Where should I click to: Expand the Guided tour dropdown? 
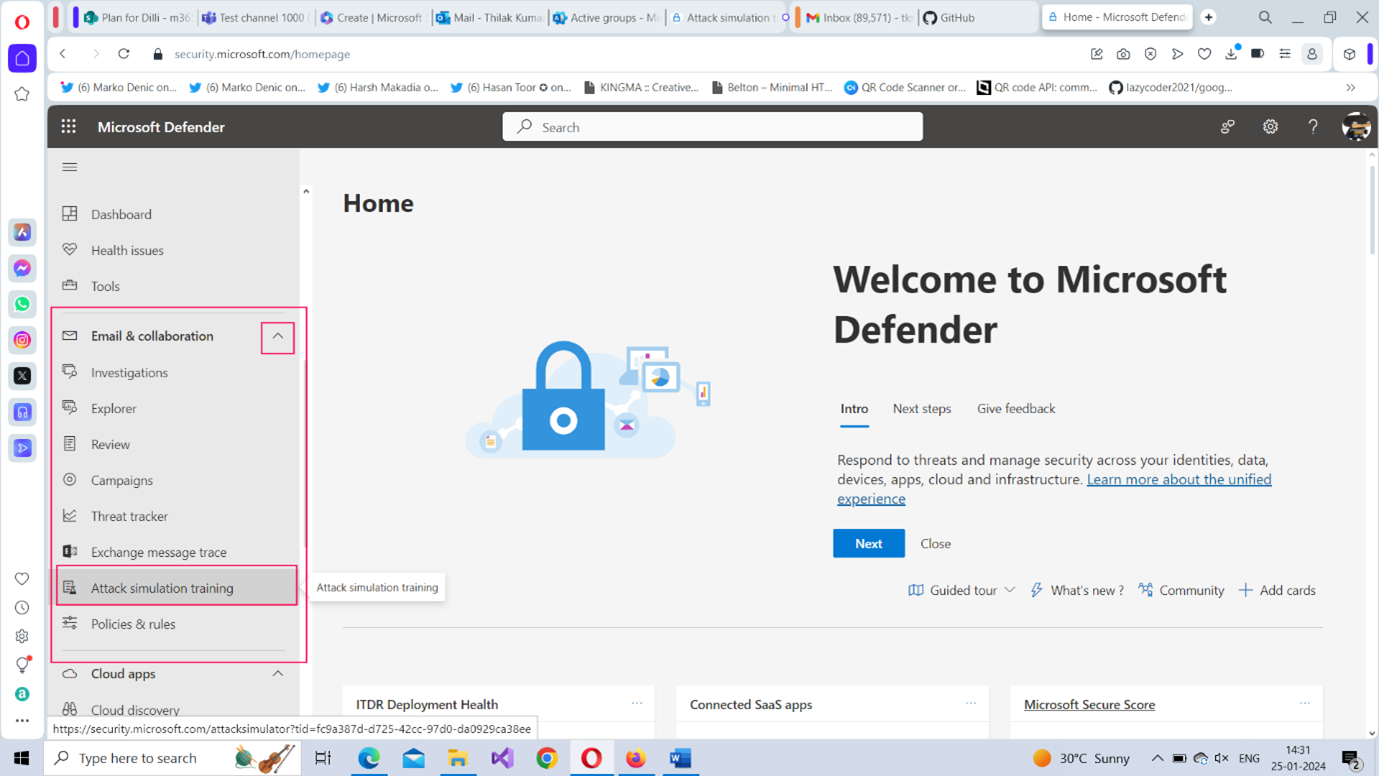tap(961, 591)
